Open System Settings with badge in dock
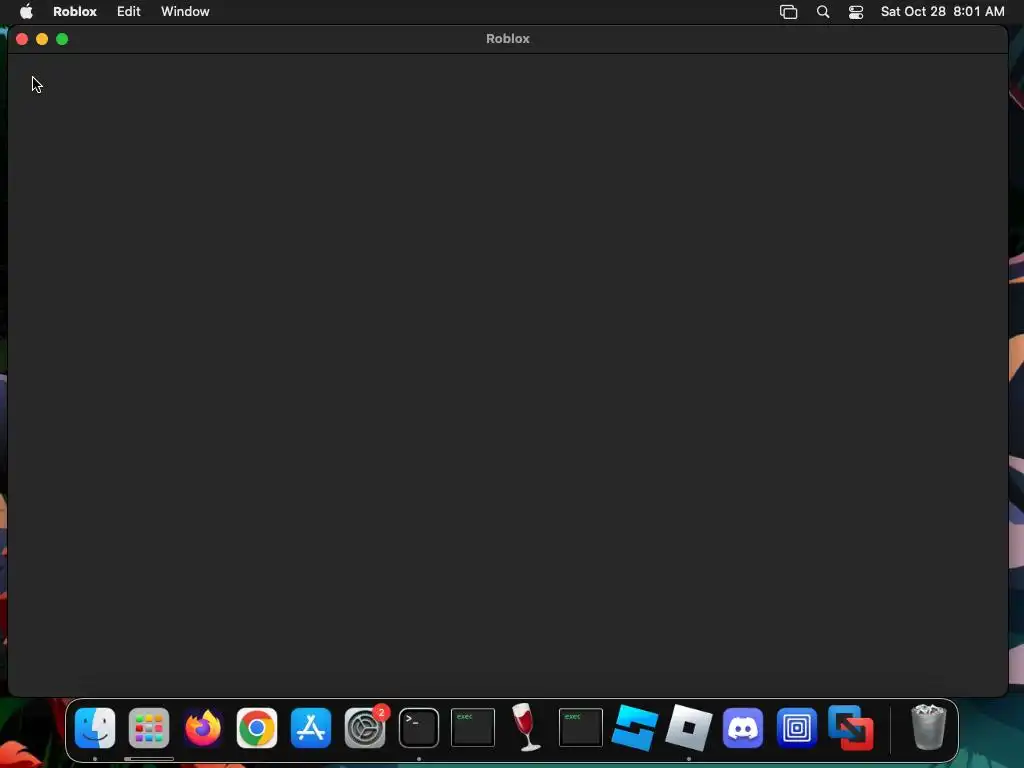The width and height of the screenshot is (1024, 768). pyautogui.click(x=365, y=728)
